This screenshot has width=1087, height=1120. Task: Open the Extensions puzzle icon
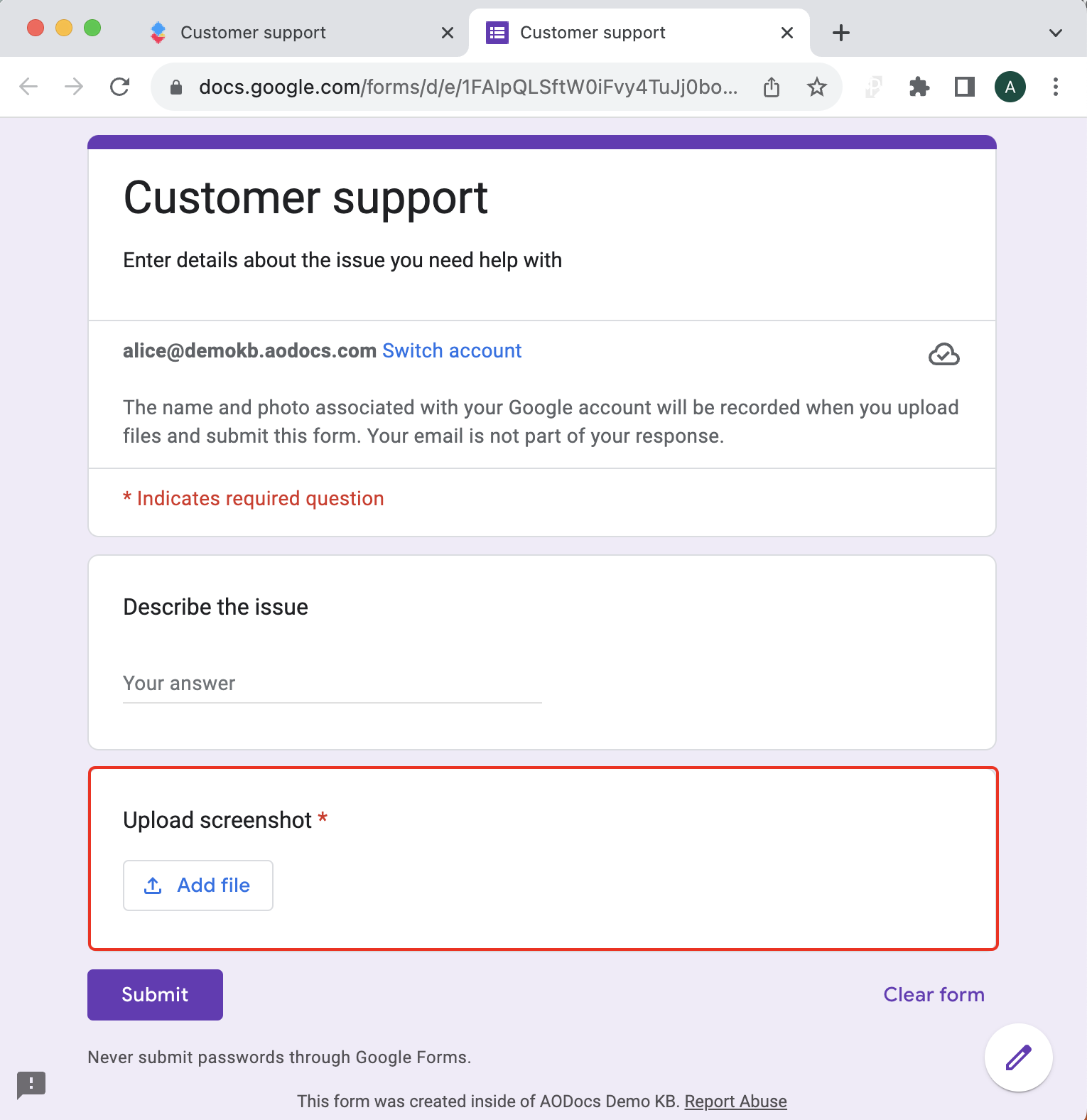pos(919,87)
